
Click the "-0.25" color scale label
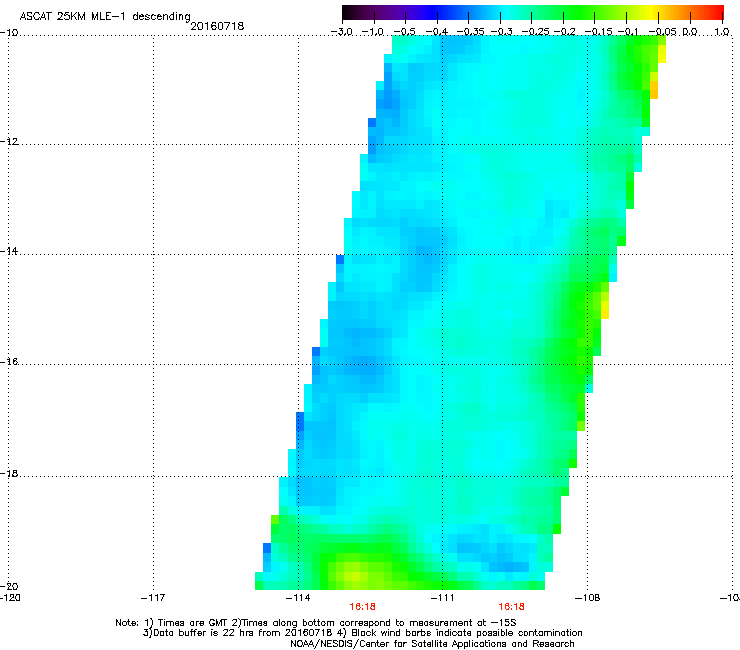tap(535, 32)
